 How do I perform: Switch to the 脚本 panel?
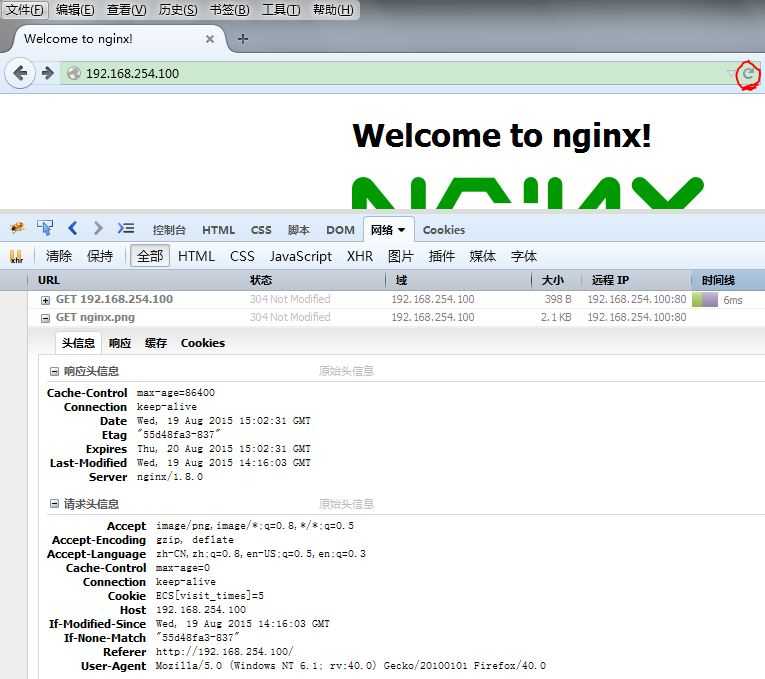click(x=299, y=230)
